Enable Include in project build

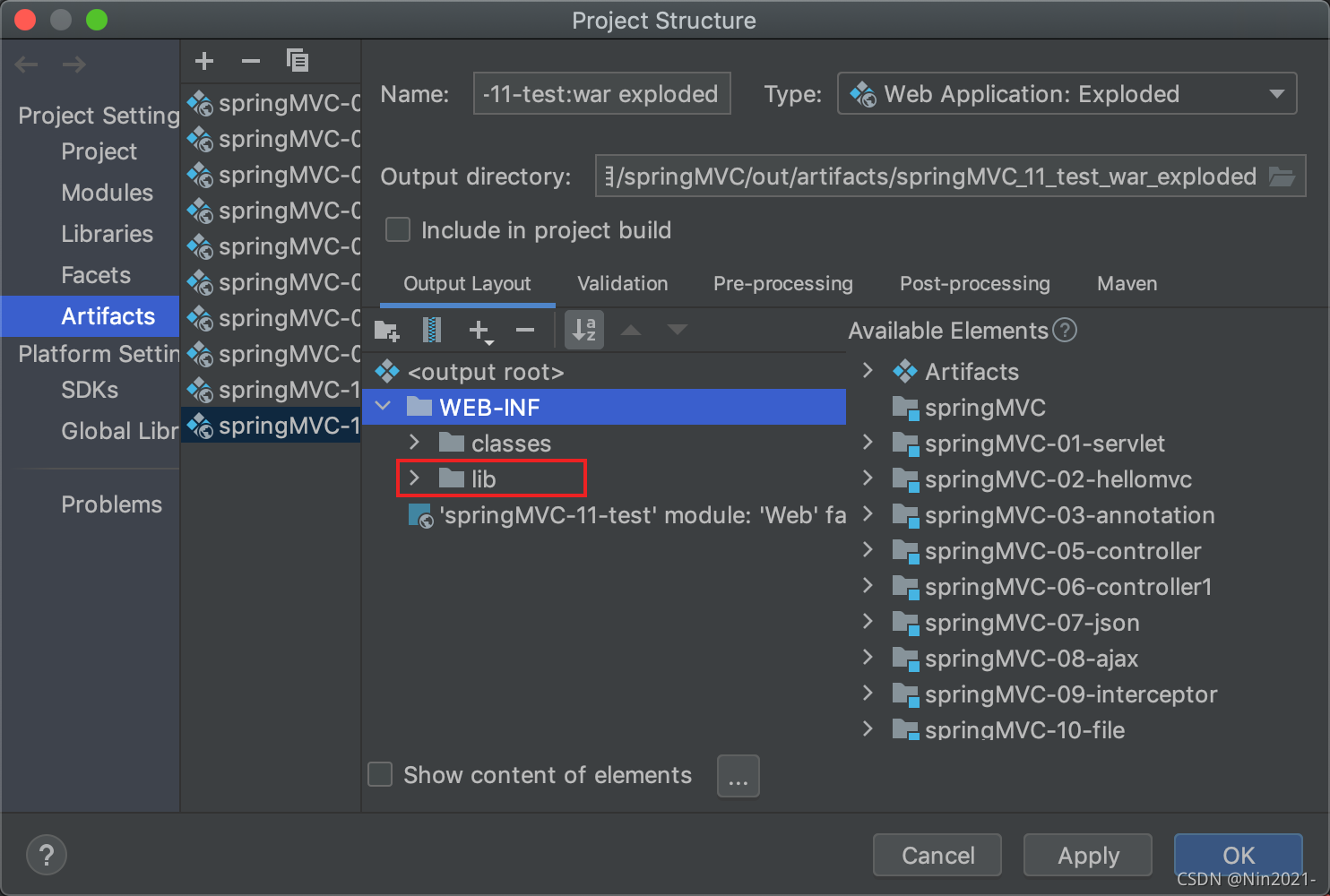(x=398, y=230)
